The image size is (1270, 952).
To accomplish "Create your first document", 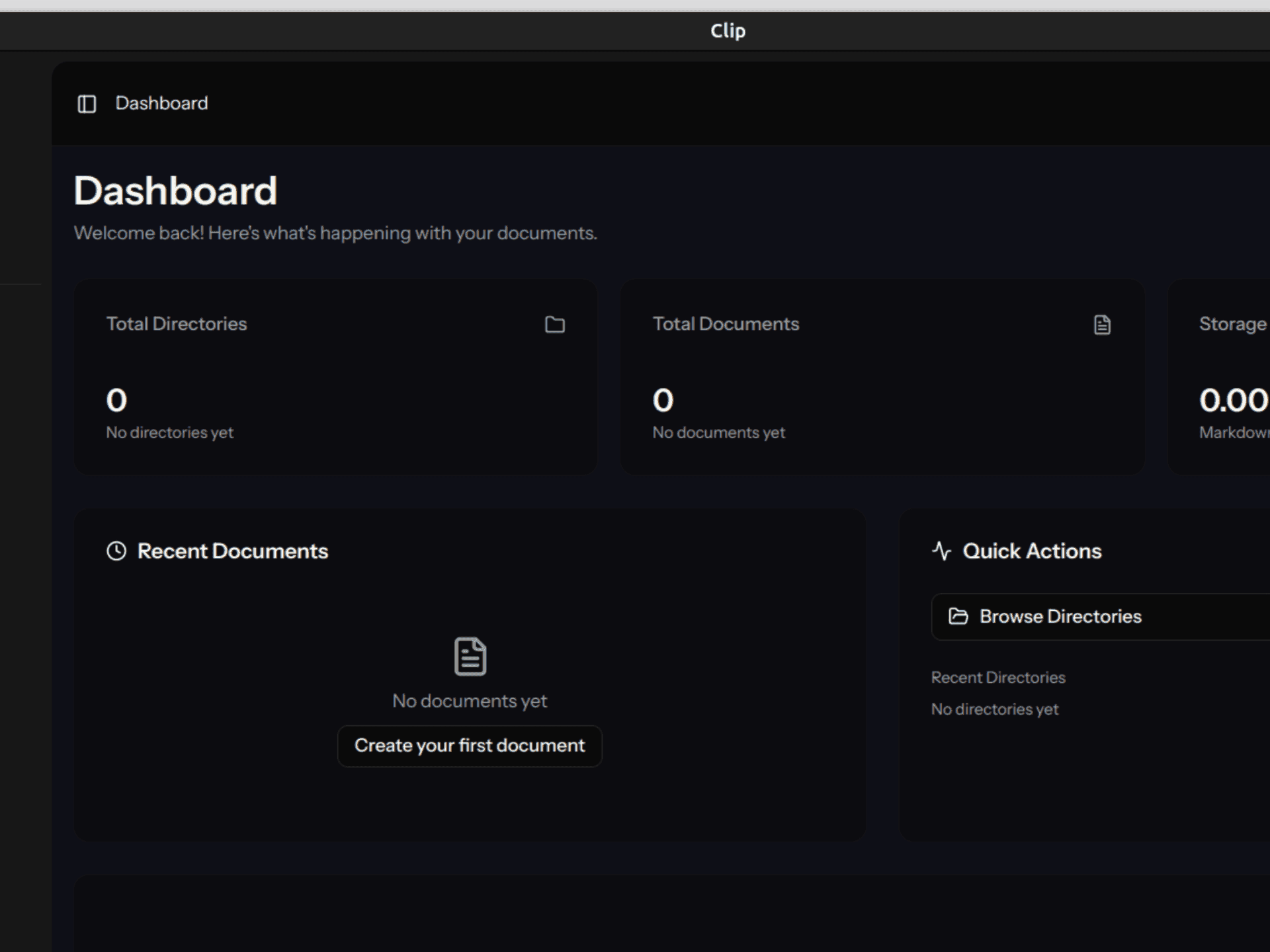I will (x=470, y=746).
